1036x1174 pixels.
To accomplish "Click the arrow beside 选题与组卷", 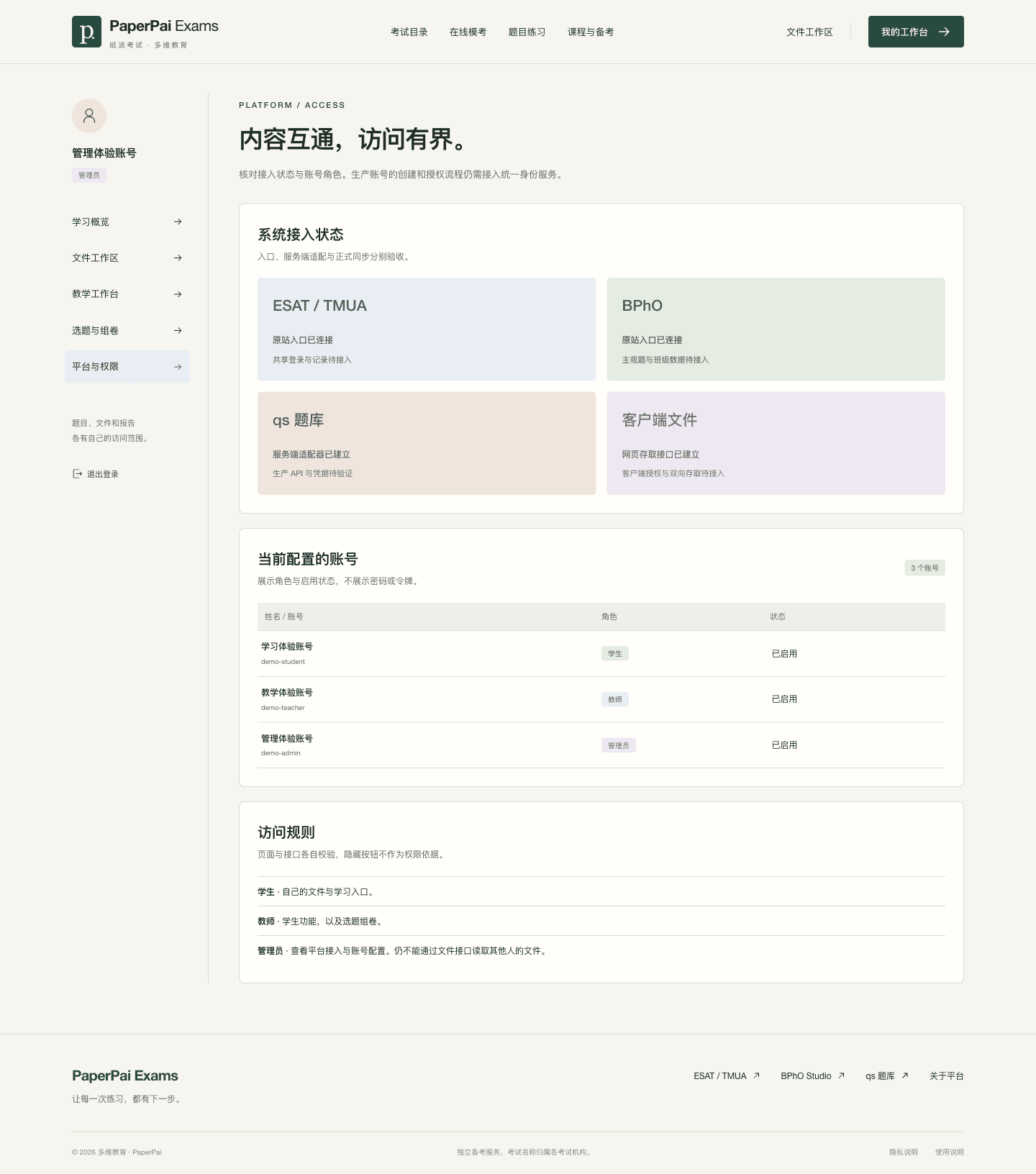I will (x=178, y=330).
